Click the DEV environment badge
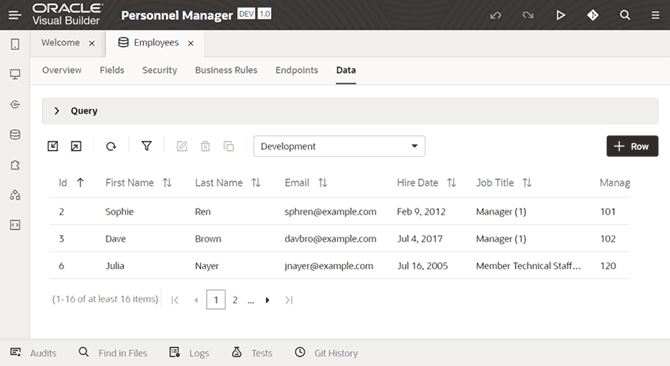The width and height of the screenshot is (670, 366). pos(246,14)
